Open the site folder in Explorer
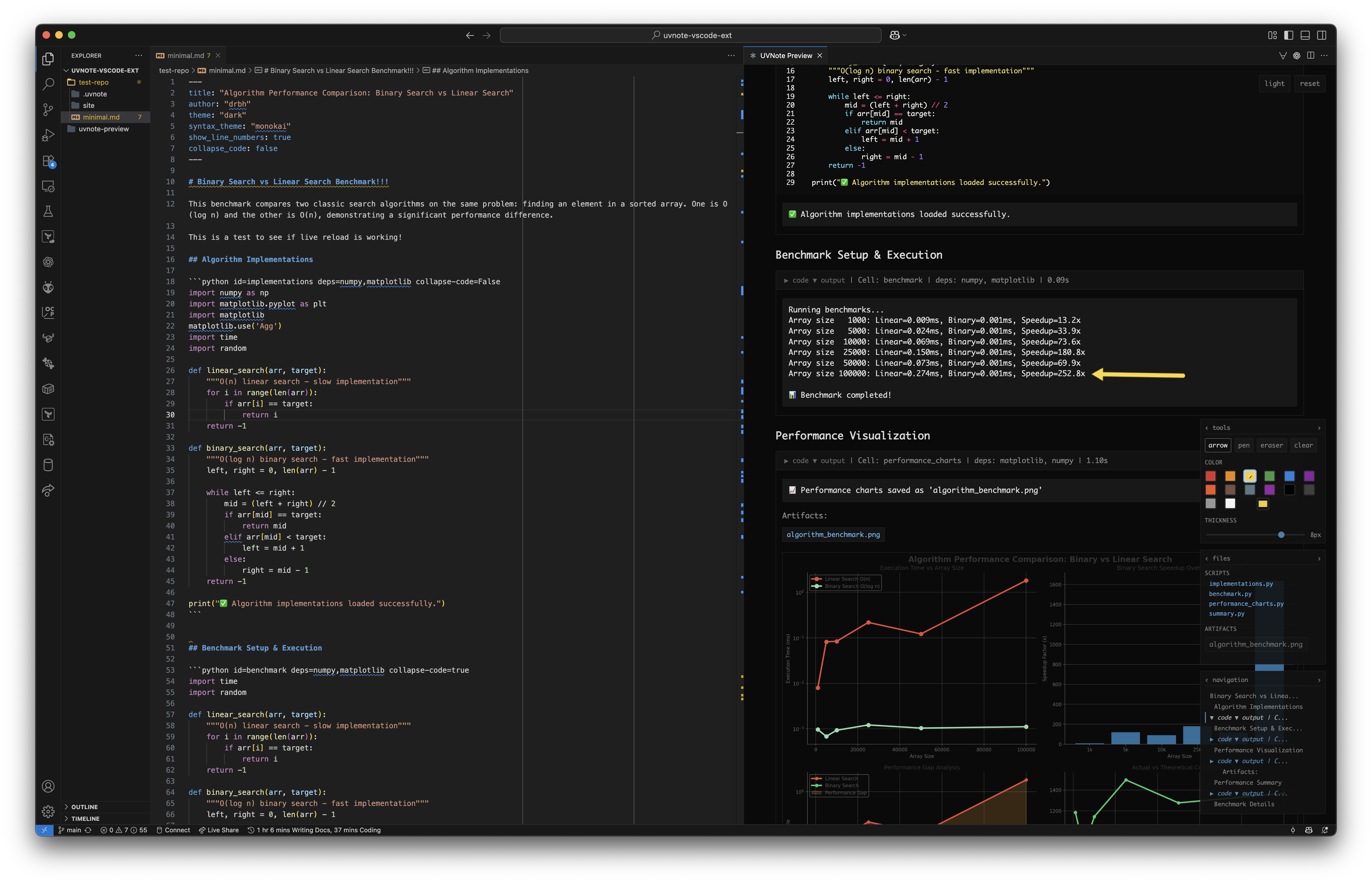Viewport: 1372px width, 883px height. point(89,106)
